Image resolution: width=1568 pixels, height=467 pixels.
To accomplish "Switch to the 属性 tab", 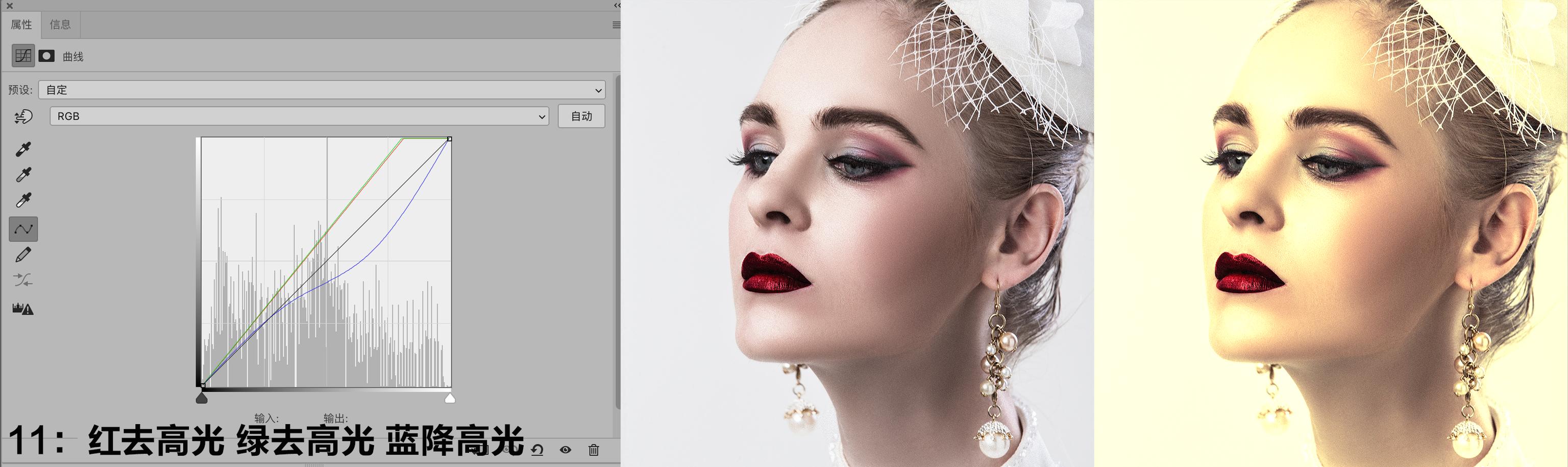I will [21, 25].
